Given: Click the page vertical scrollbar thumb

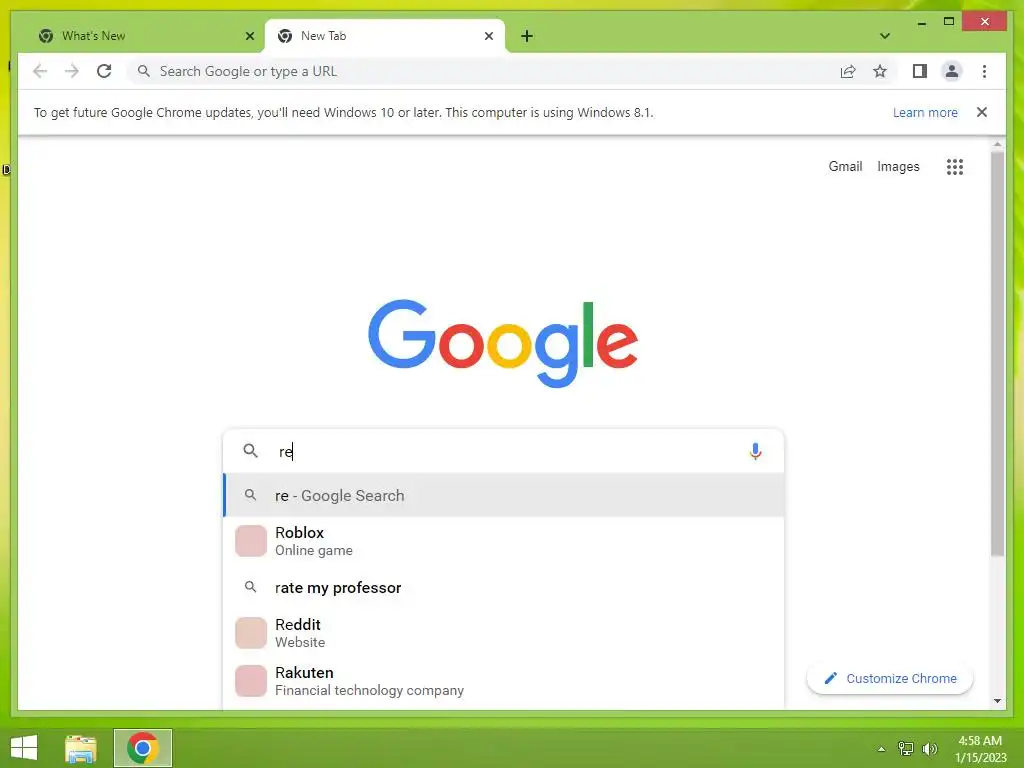Looking at the screenshot, I should tap(997, 353).
